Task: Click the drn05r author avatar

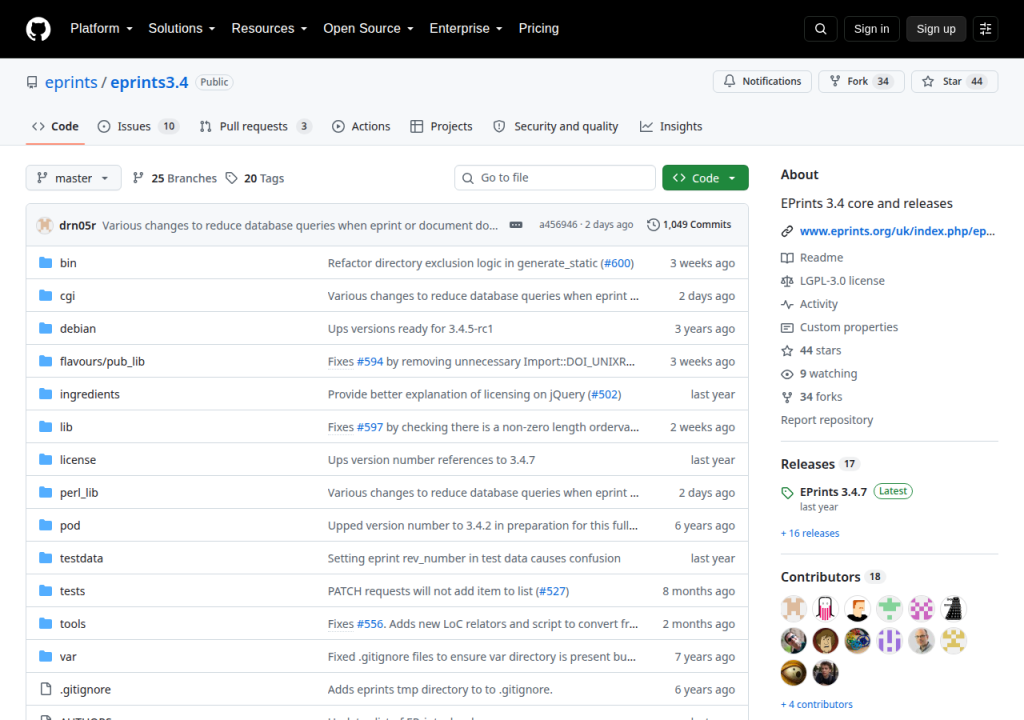Action: [44, 225]
